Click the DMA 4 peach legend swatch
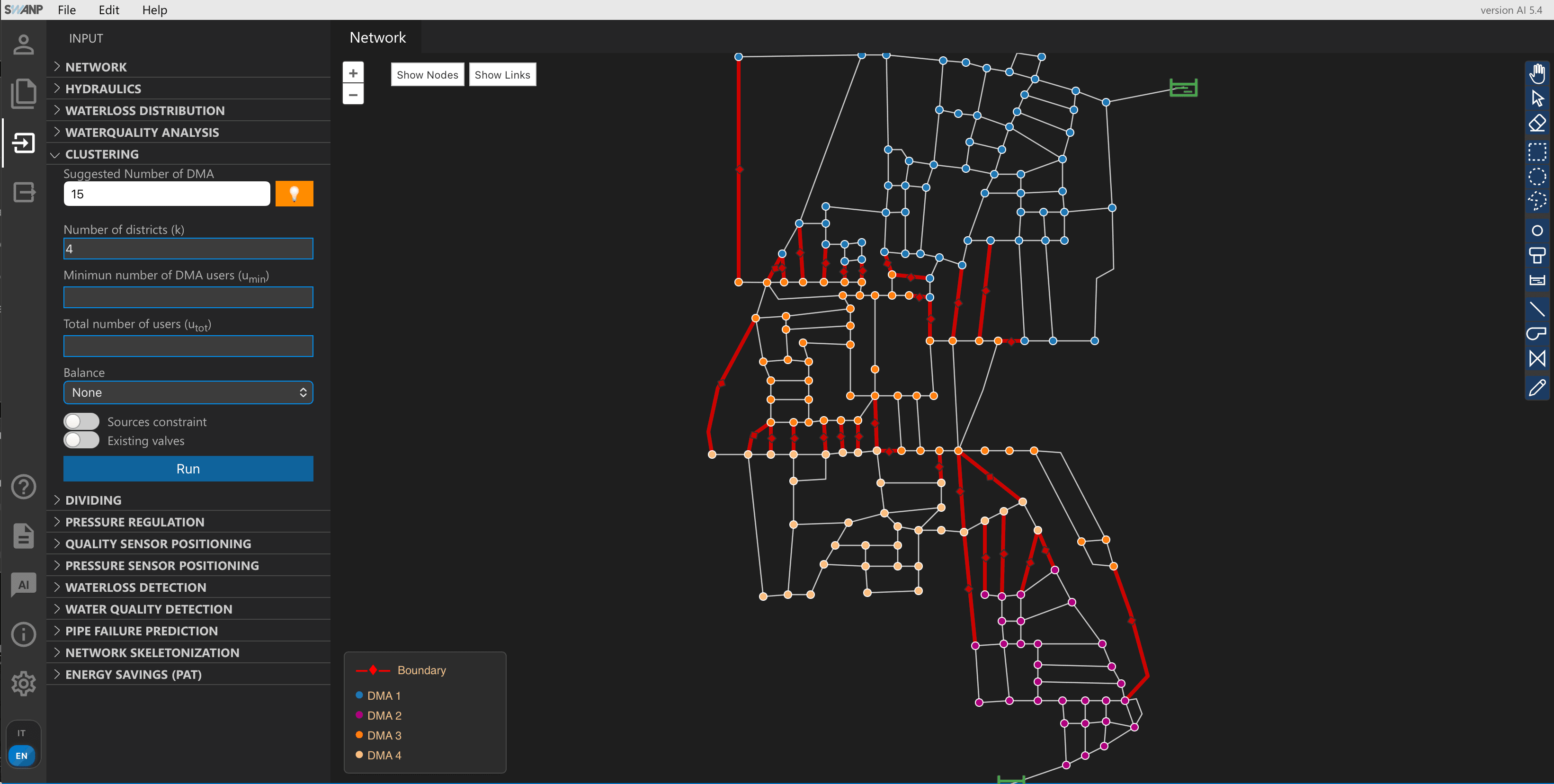Screen dimensions: 1554x784 359,755
